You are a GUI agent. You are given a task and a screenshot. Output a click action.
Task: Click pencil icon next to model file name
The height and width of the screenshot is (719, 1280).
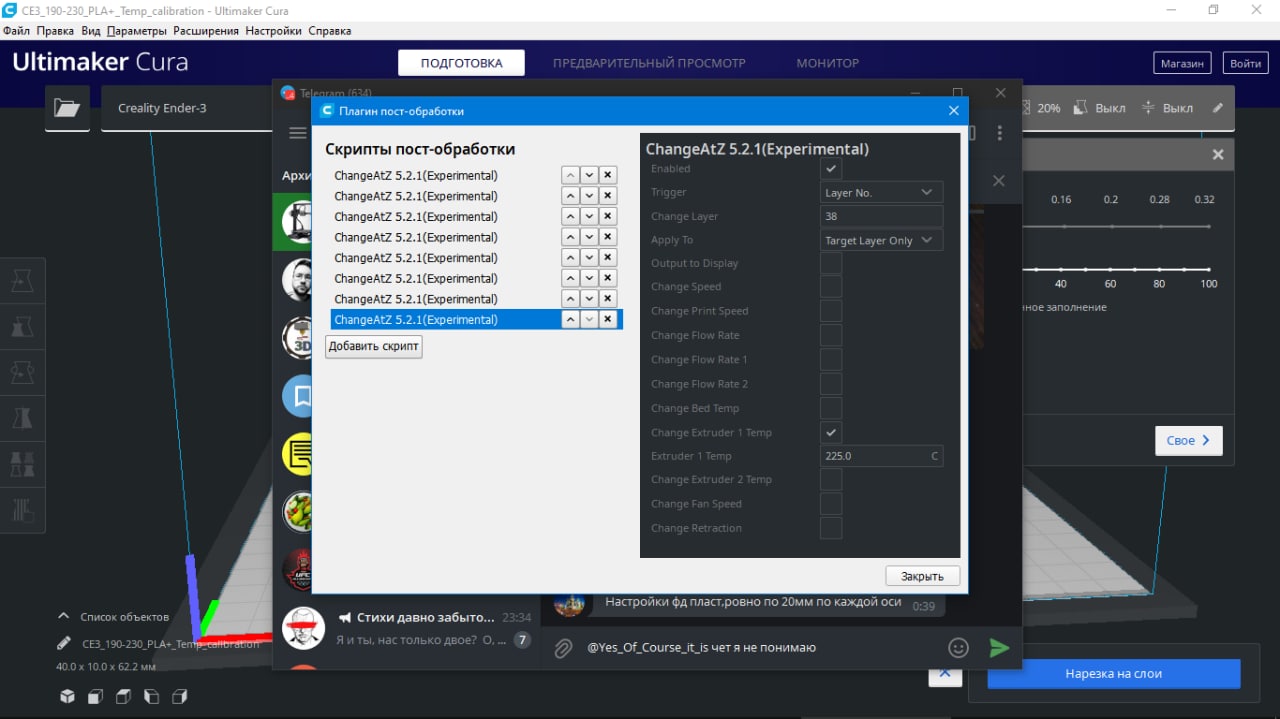click(64, 643)
